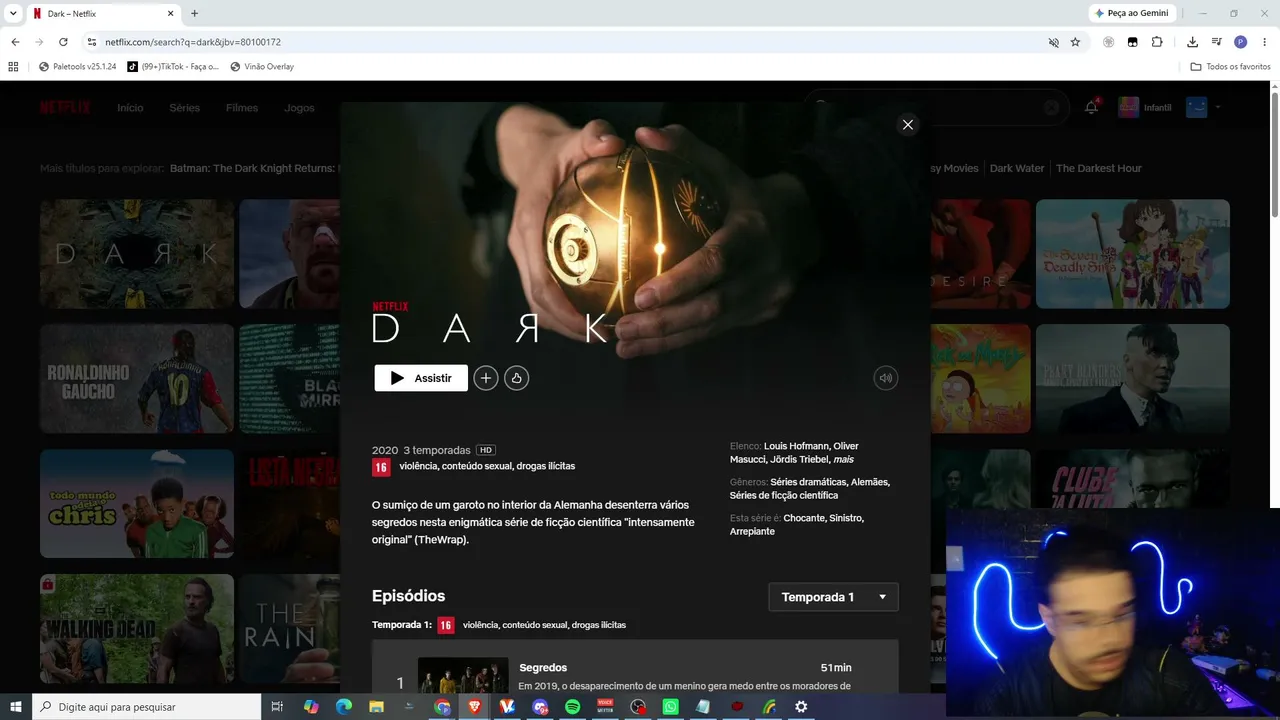Open the Paletools v25.1.24 bookmark
Image resolution: width=1280 pixels, height=720 pixels.
pos(77,67)
